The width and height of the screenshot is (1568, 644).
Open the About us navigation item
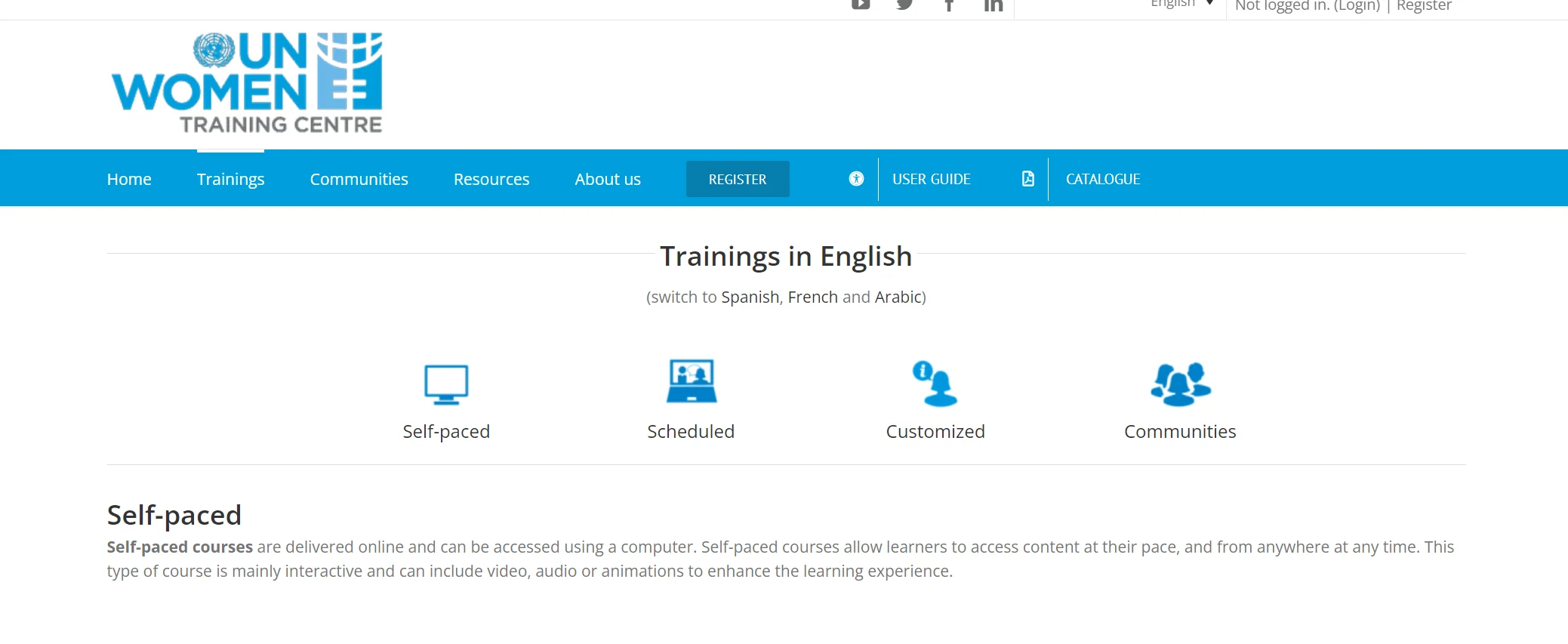pos(608,179)
